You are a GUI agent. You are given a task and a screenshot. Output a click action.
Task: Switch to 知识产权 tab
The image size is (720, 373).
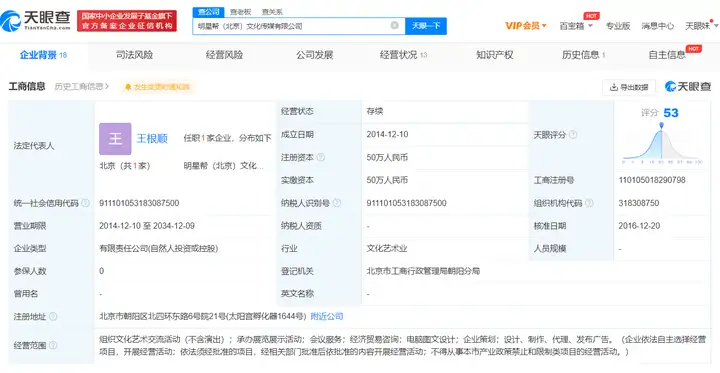pyautogui.click(x=495, y=55)
